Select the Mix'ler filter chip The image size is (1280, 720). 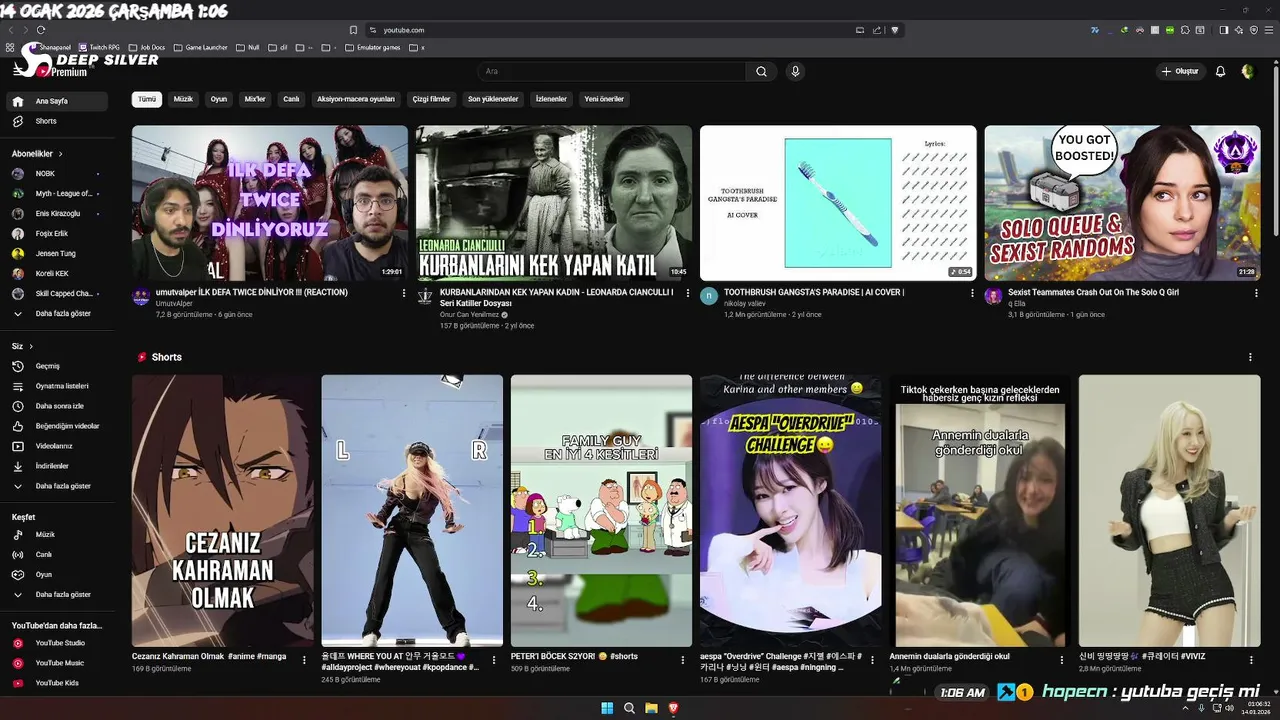point(255,99)
